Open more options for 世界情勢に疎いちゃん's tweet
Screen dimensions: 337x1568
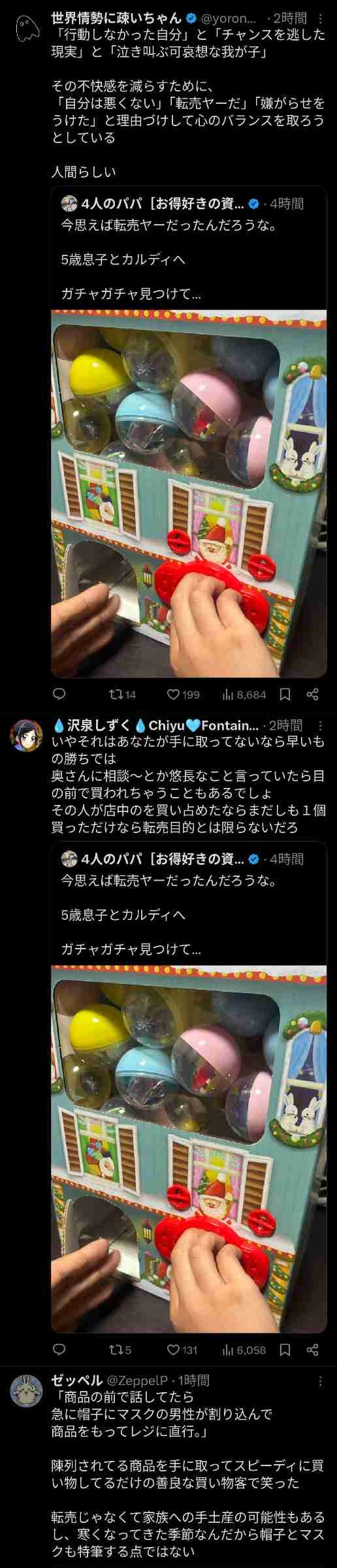click(320, 18)
